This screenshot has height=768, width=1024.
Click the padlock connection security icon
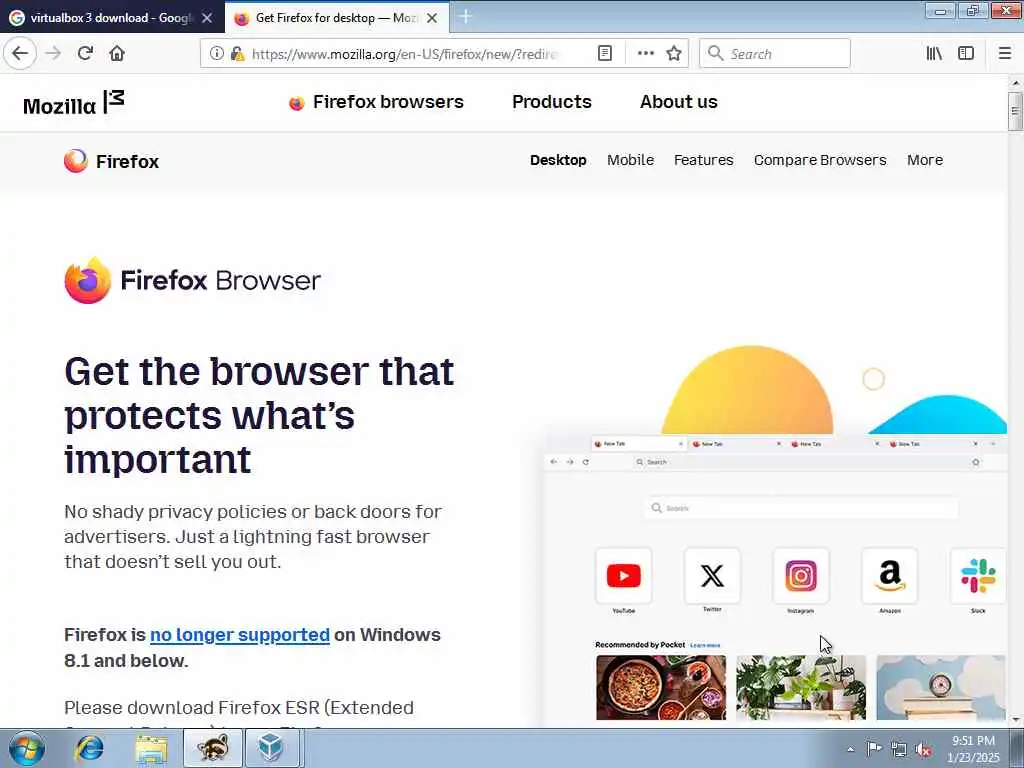(238, 54)
